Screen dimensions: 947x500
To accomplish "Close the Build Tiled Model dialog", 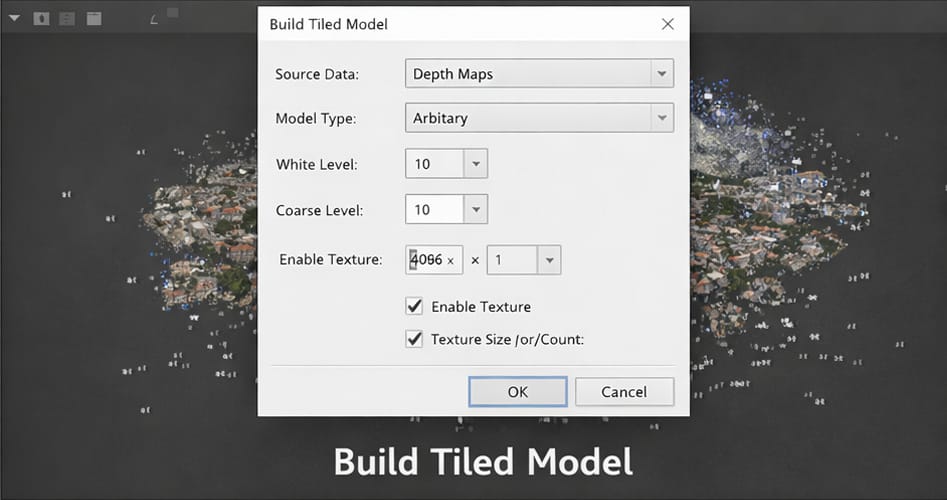I will [x=667, y=23].
